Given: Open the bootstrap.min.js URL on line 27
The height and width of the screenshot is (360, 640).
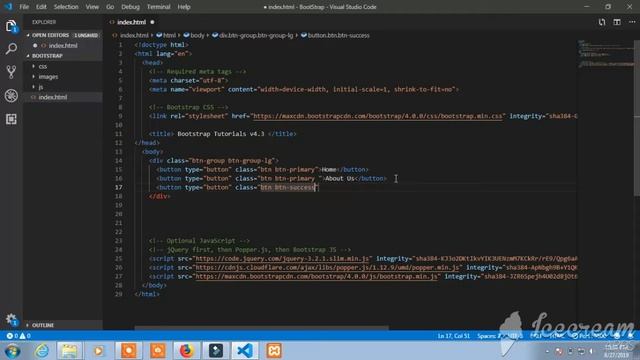Looking at the screenshot, I should 316,277.
